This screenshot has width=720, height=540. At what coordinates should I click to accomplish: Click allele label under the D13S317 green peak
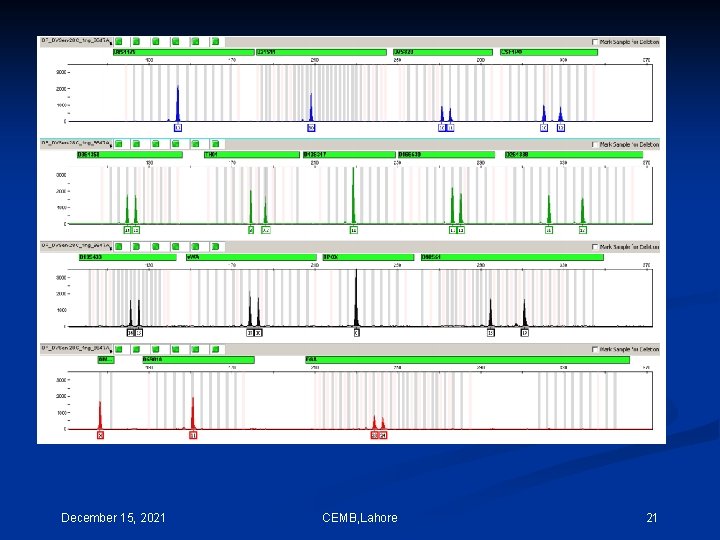(354, 230)
